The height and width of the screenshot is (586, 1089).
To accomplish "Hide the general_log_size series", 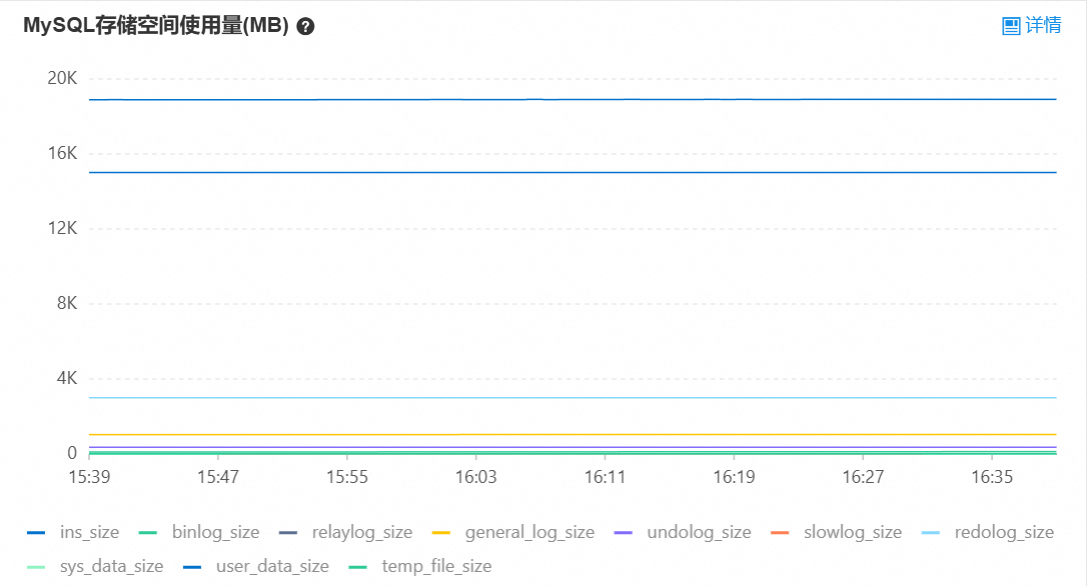I will pos(513,533).
